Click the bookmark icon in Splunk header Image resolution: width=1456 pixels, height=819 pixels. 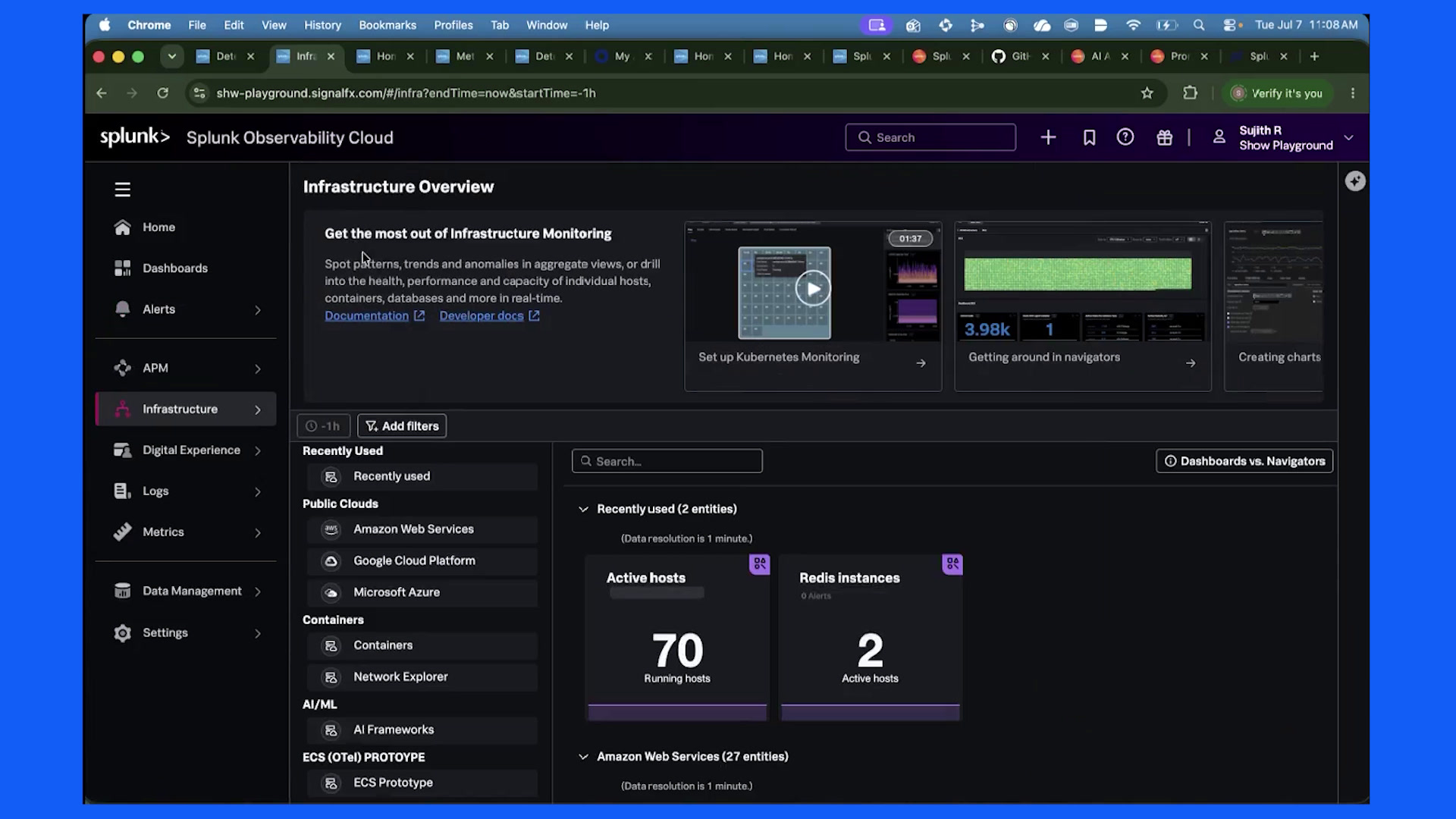coord(1089,137)
